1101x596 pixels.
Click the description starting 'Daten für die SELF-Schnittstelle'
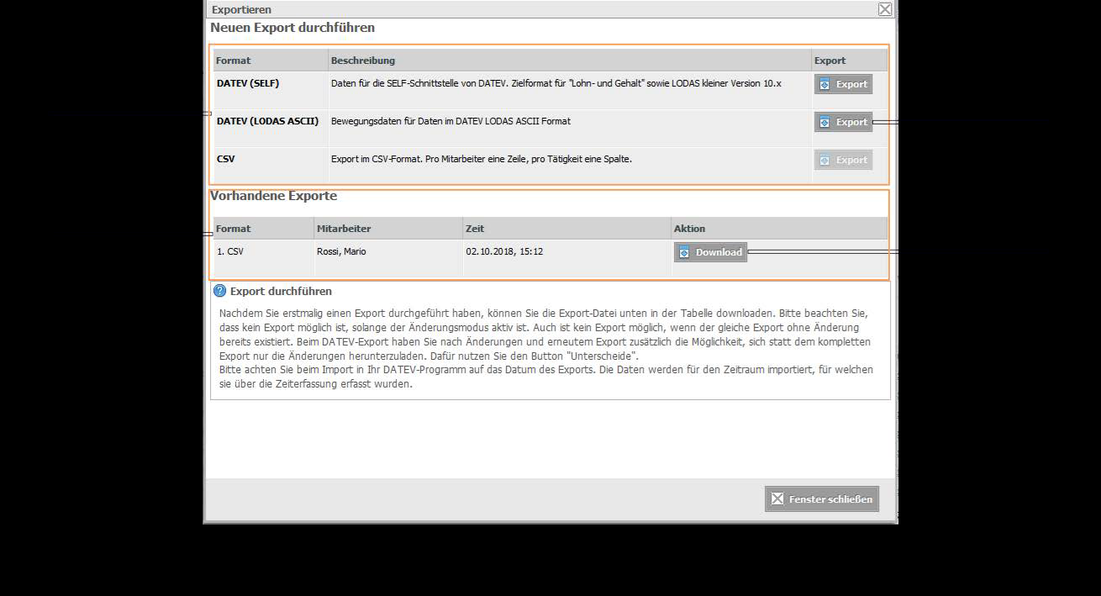pyautogui.click(x=556, y=84)
